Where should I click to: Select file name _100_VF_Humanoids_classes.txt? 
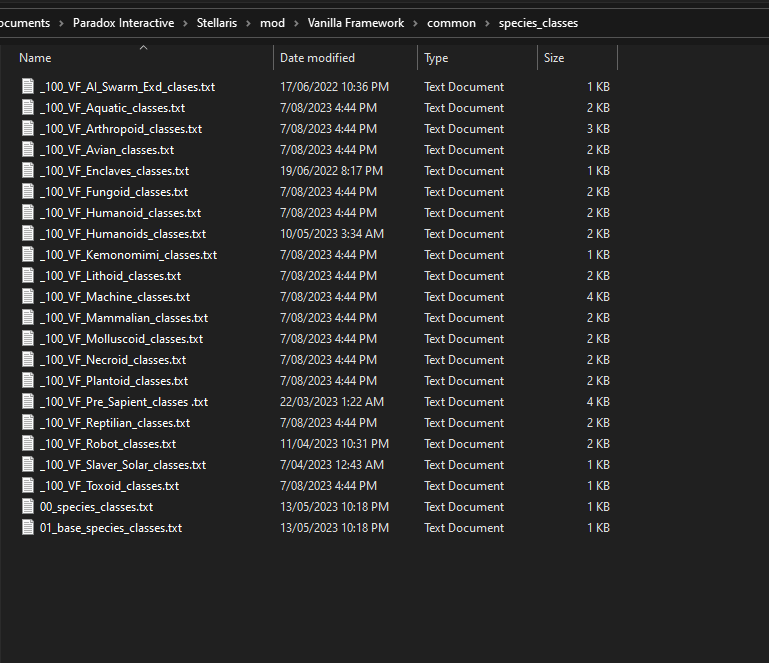123,234
